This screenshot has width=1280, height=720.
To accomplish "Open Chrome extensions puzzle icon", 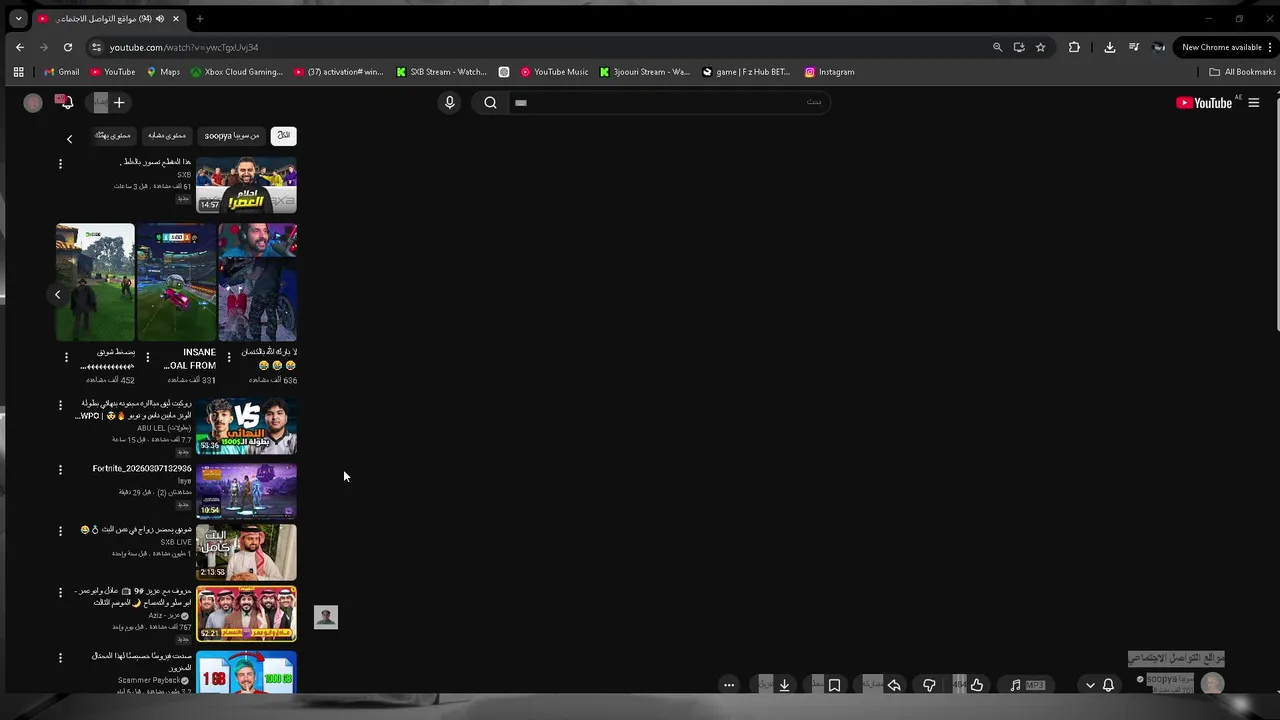I will coord(1074,47).
